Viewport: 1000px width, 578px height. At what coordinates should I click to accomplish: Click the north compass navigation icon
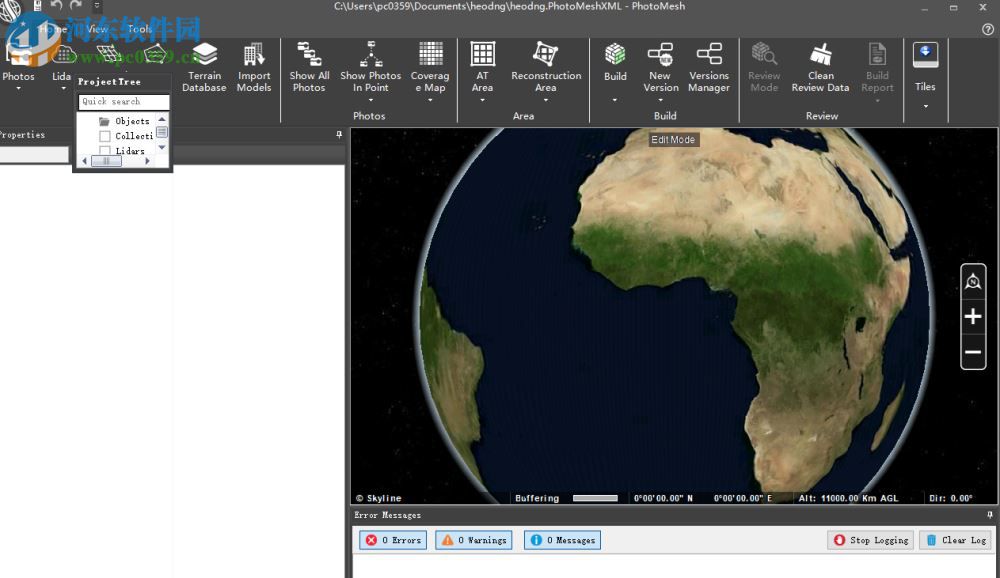tap(973, 283)
